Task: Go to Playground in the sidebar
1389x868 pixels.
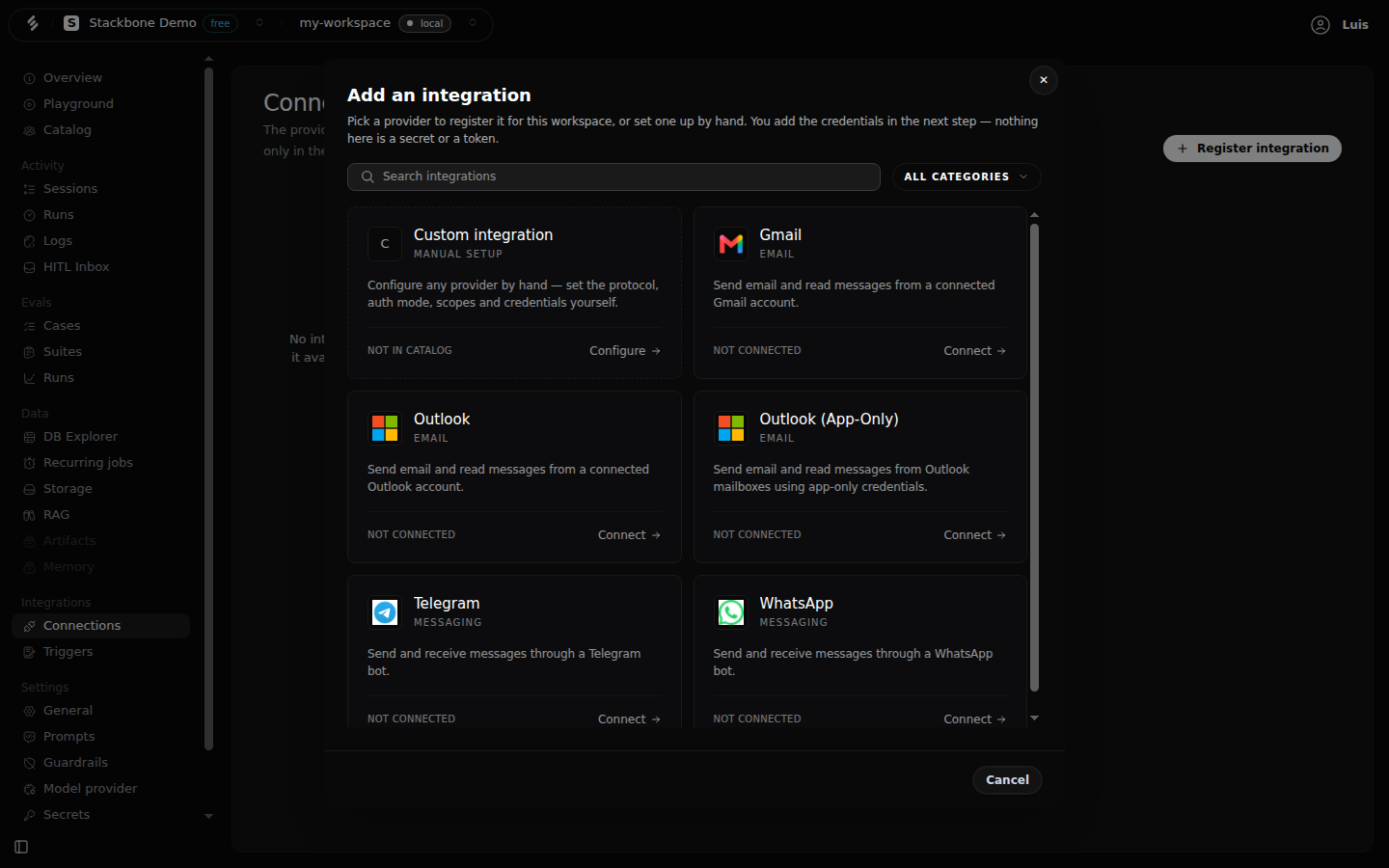Action: click(x=101, y=104)
